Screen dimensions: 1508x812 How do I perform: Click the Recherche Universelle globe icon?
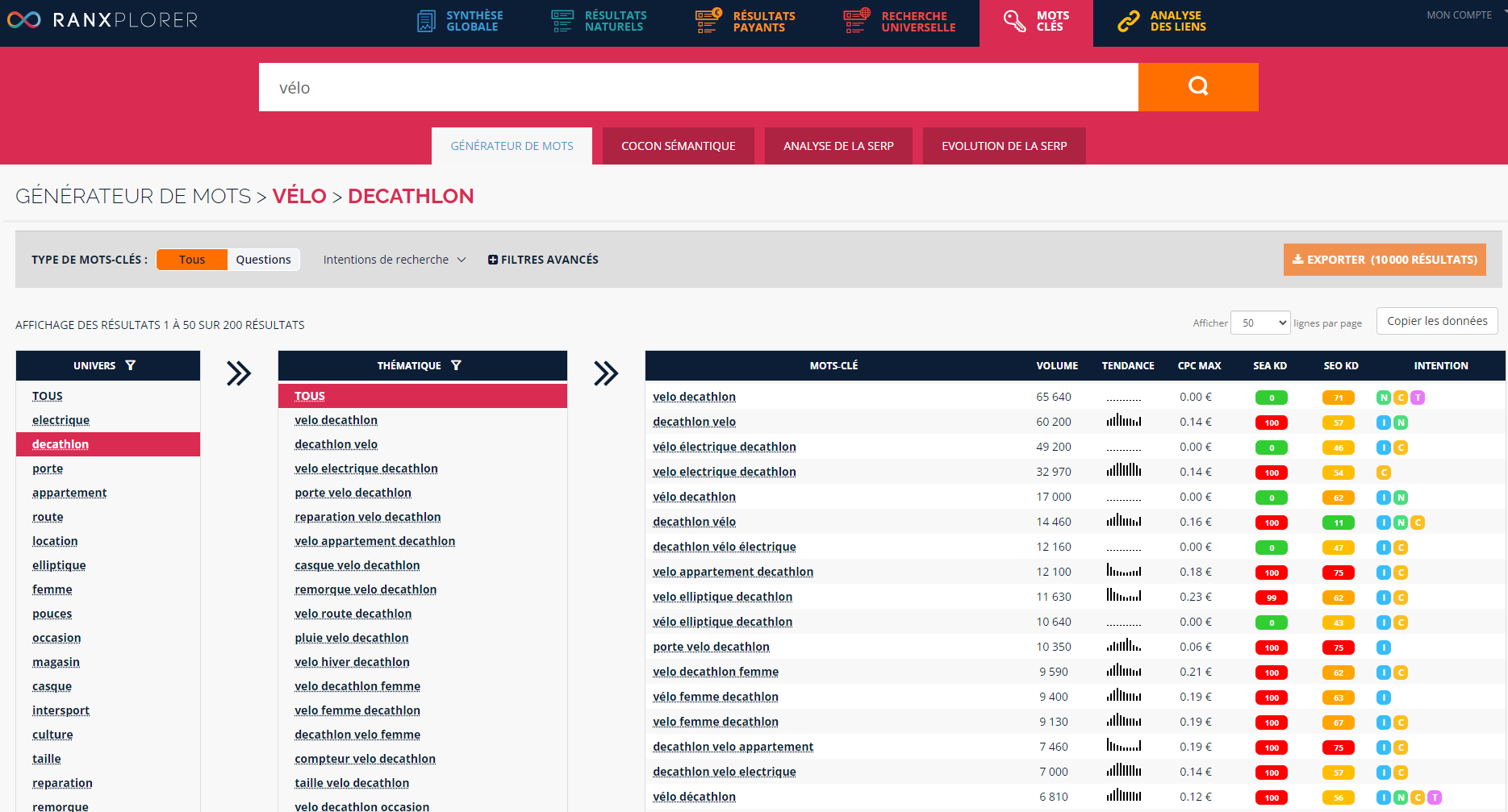pyautogui.click(x=857, y=21)
